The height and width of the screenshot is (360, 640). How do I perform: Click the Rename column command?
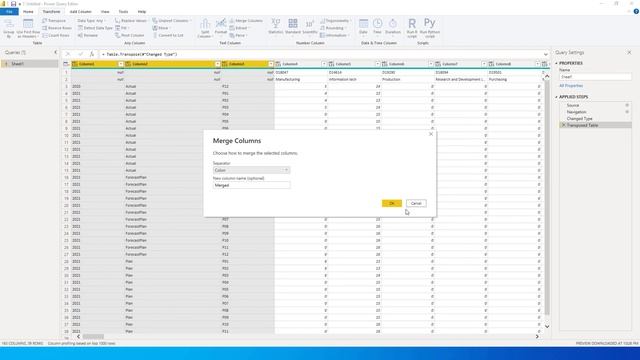(x=87, y=35)
